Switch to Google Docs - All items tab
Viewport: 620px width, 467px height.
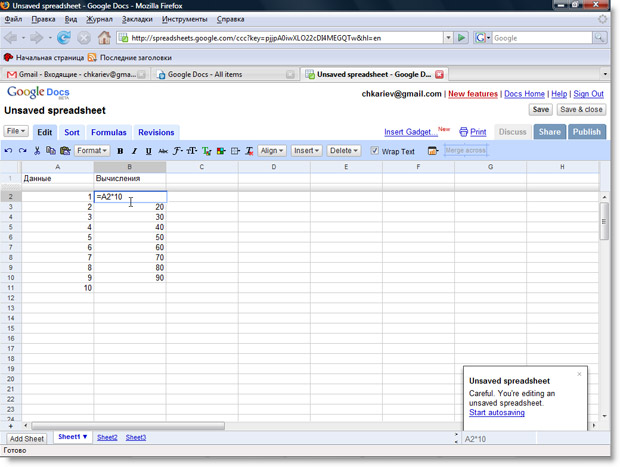tap(225, 74)
